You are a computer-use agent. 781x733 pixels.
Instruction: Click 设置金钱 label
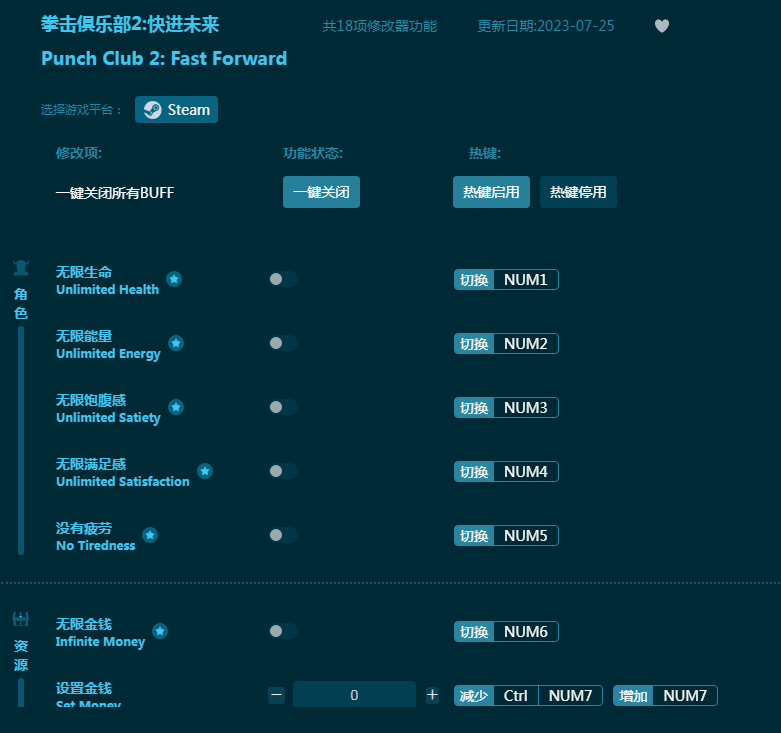tap(84, 688)
